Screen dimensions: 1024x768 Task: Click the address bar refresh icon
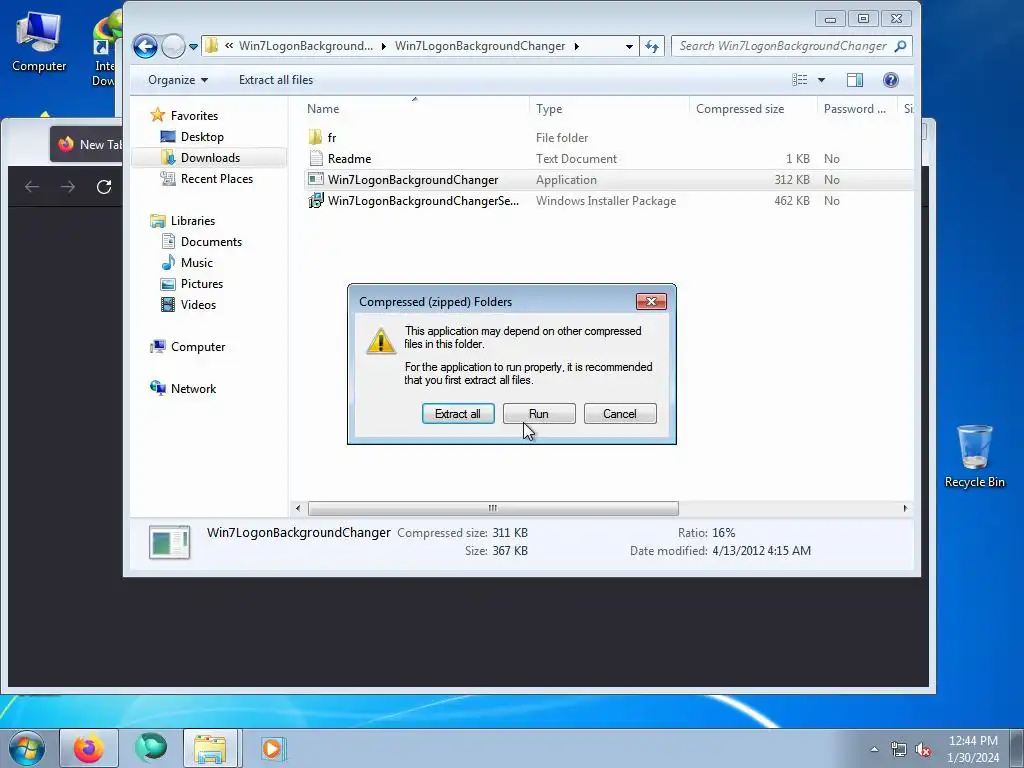coord(652,46)
